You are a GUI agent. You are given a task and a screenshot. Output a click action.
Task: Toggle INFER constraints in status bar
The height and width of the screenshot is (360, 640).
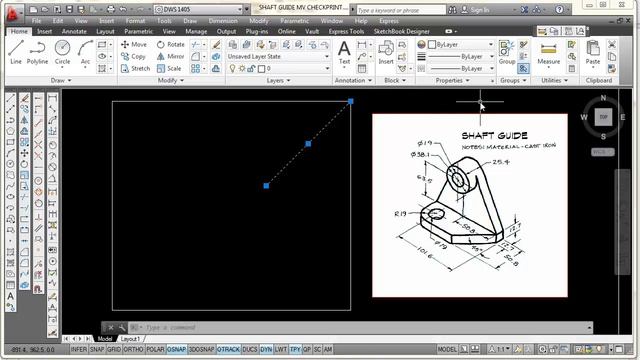pyautogui.click(x=79, y=349)
